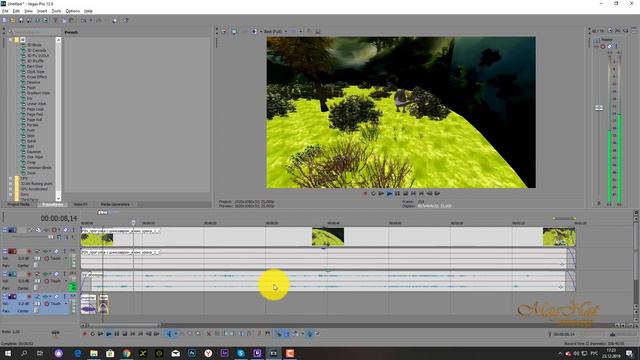Select the Venetian Blinds transition
Screen dimensions: 640x360
tap(39, 167)
